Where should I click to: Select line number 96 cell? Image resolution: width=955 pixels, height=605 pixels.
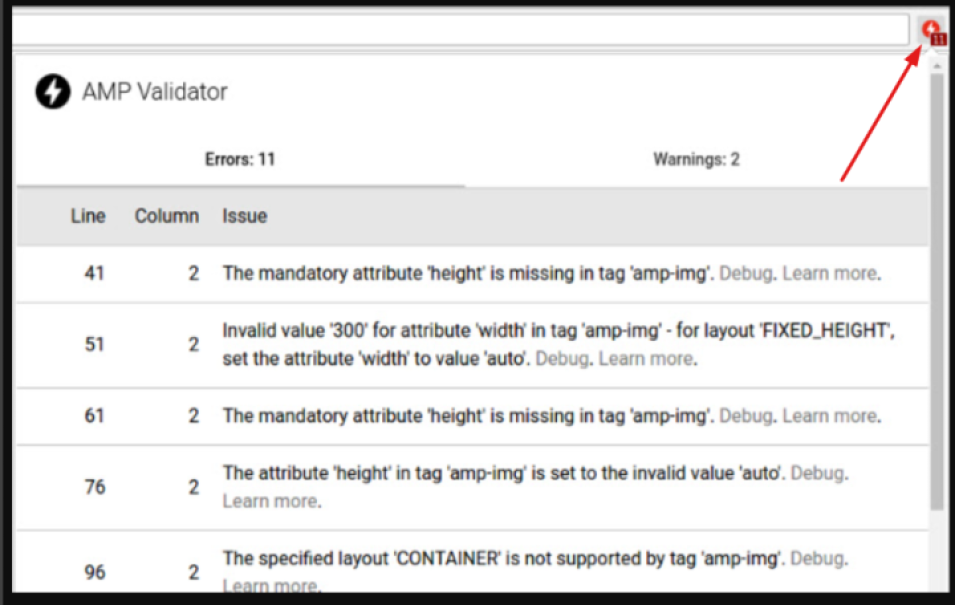point(94,572)
